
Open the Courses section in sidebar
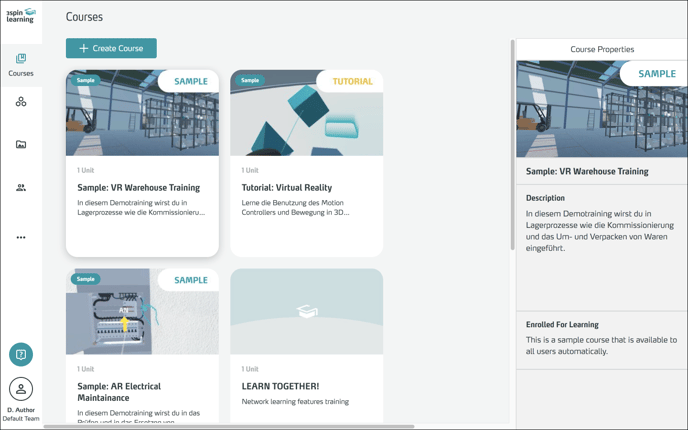pyautogui.click(x=21, y=65)
